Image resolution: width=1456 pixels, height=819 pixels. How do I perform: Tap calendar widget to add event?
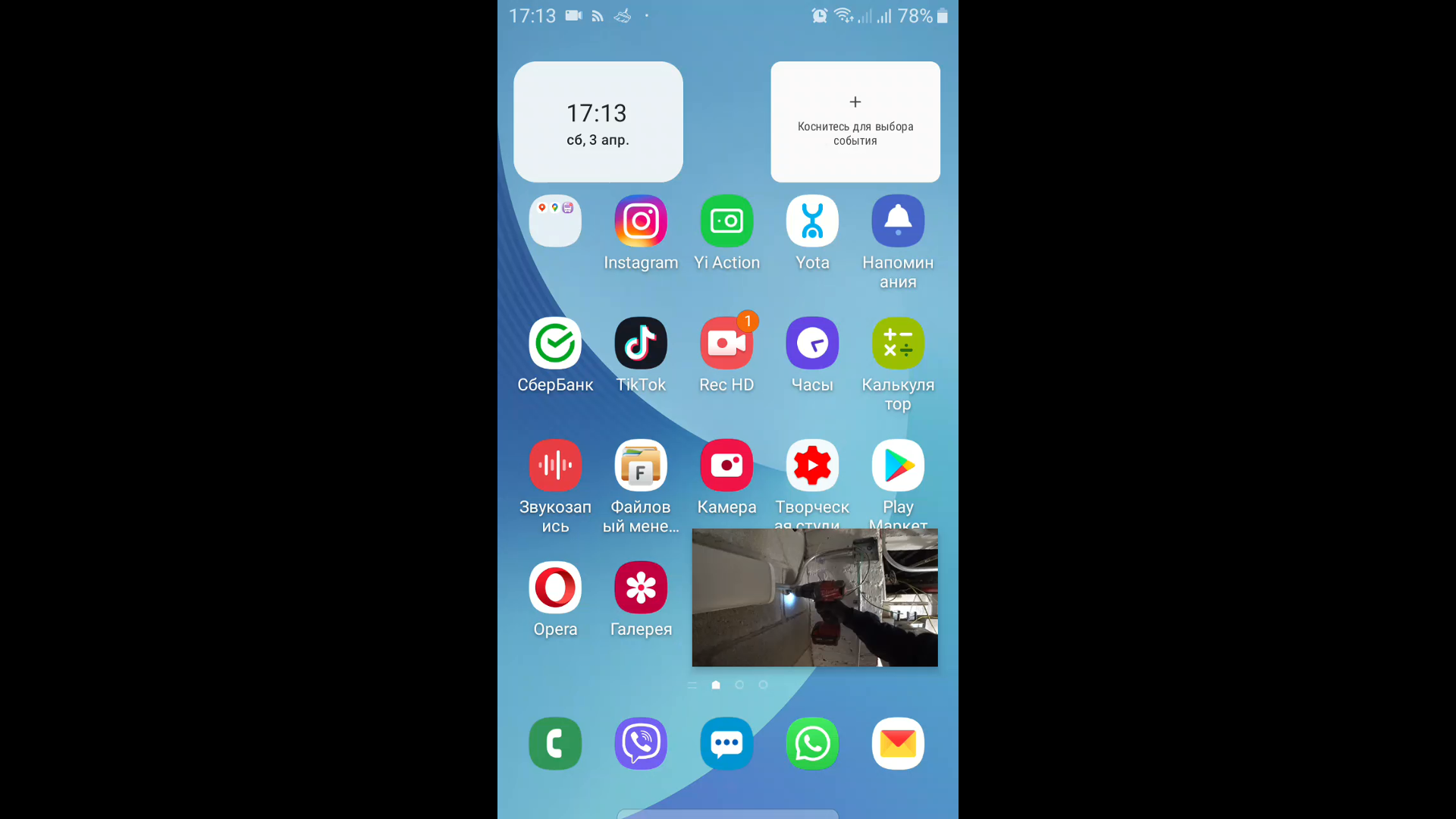pos(854,121)
